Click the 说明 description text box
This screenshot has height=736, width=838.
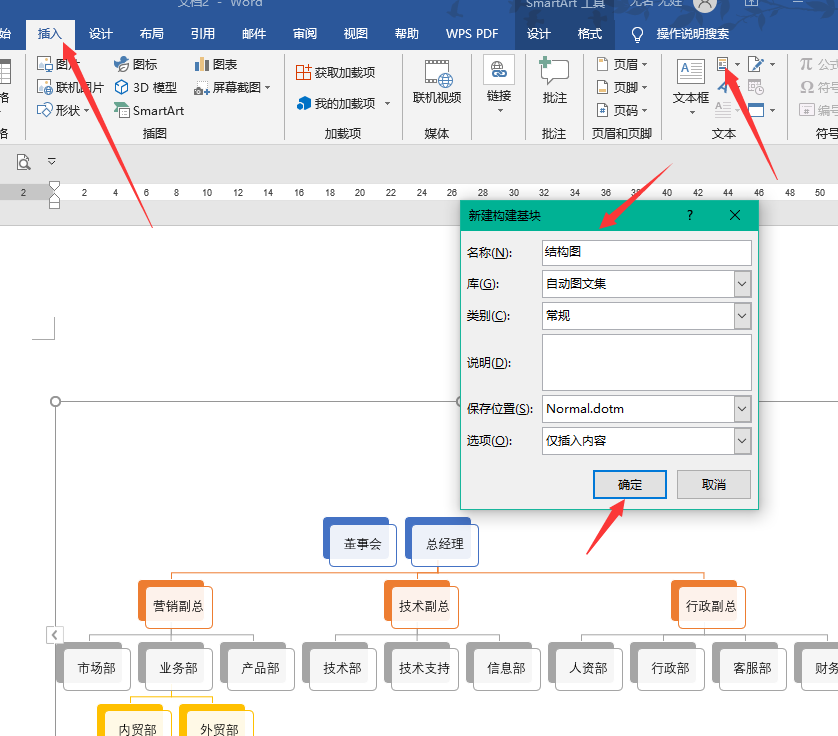(x=647, y=363)
